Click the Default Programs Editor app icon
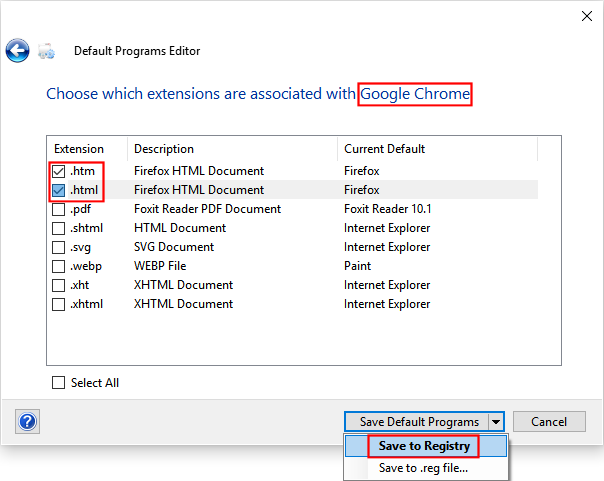This screenshot has height=481, width=604. click(46, 51)
